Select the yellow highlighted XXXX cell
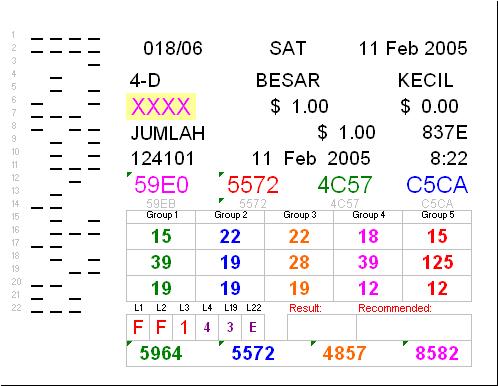Image resolution: width=498 pixels, height=386 pixels. (x=161, y=107)
